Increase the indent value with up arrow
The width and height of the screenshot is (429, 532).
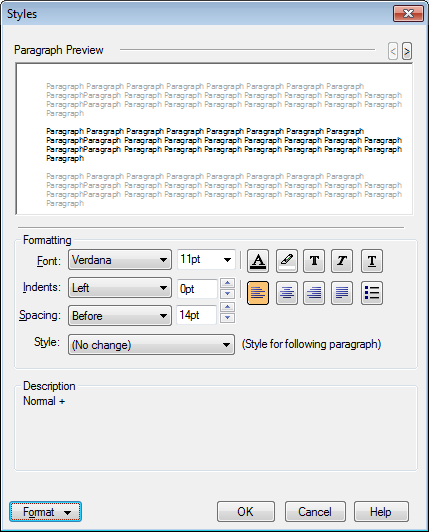coord(227,283)
